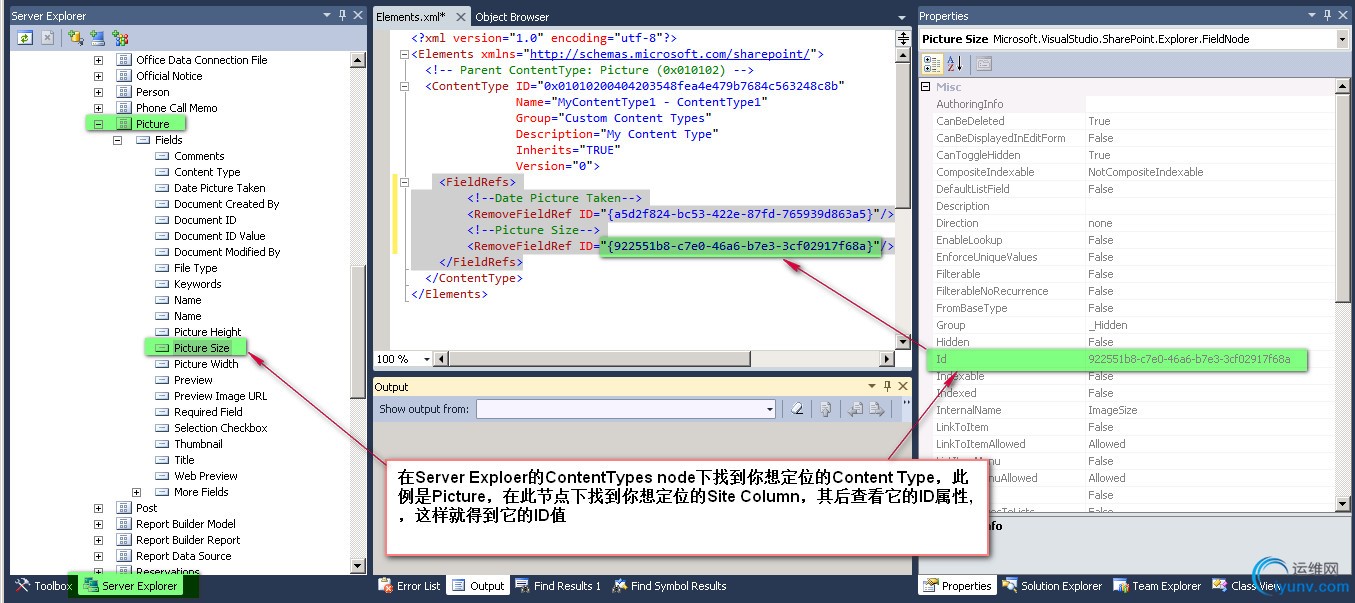Open the Find Results 1 tab

(x=558, y=586)
